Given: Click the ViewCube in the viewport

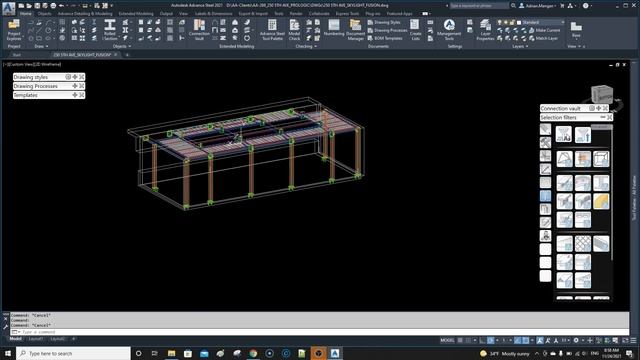Looking at the screenshot, I should [602, 94].
